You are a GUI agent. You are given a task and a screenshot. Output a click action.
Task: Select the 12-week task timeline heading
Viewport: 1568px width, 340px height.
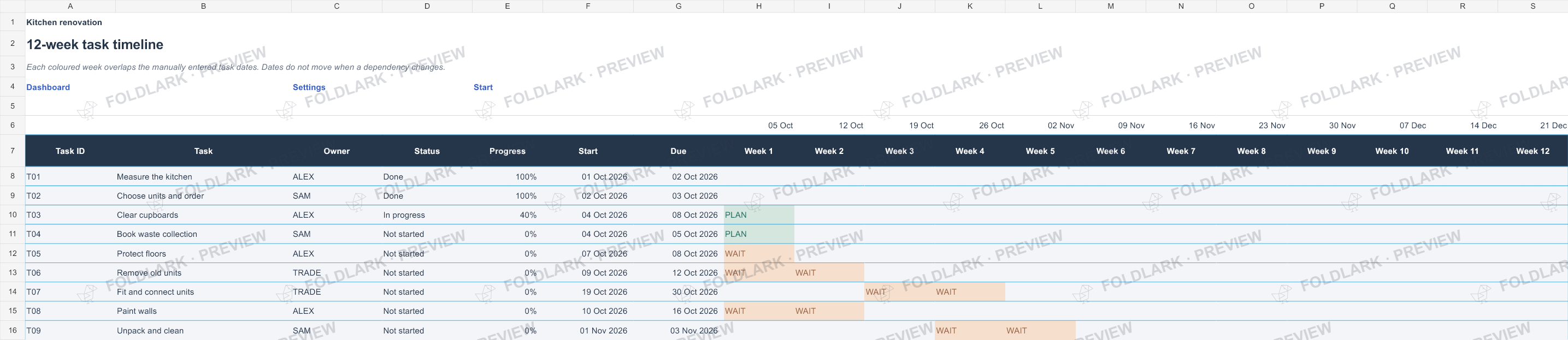tap(95, 44)
